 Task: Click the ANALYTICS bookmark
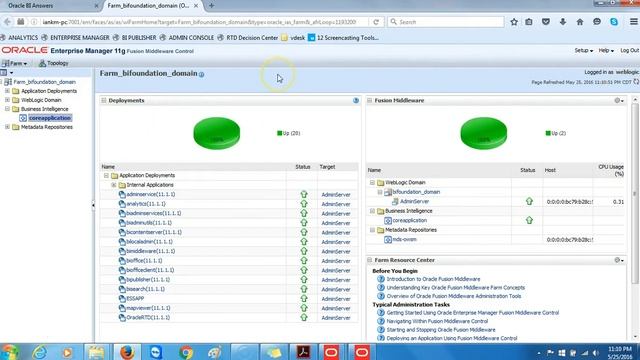tap(19, 38)
